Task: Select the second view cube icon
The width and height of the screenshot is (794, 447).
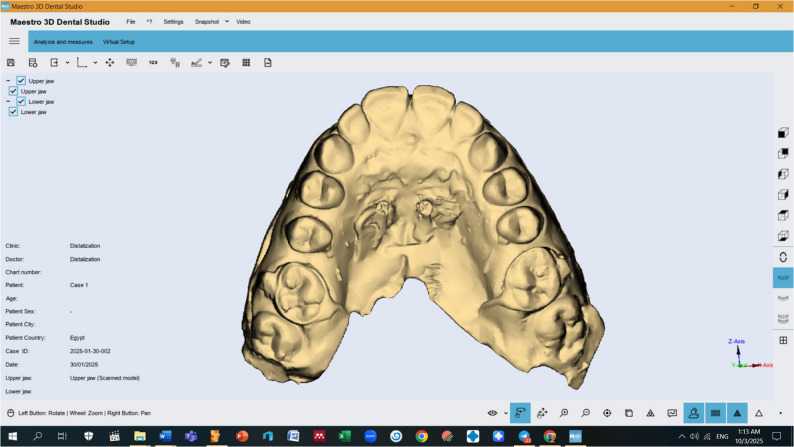Action: (x=783, y=153)
